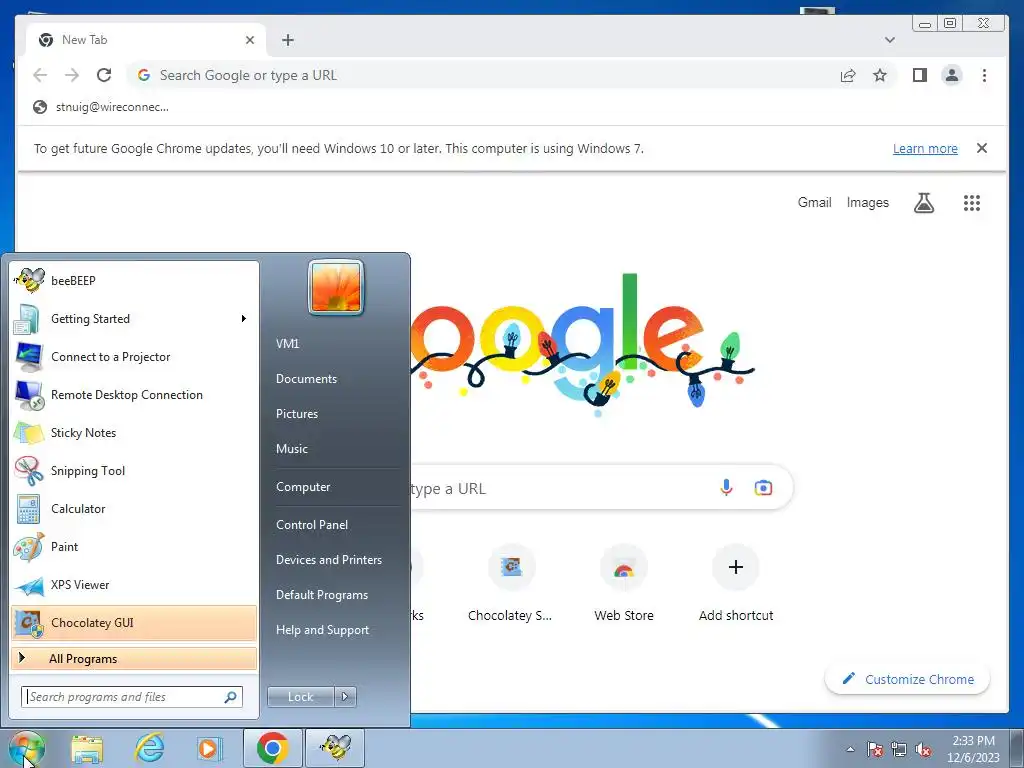1024x768 pixels.
Task: Open the network tray icon
Action: 899,749
